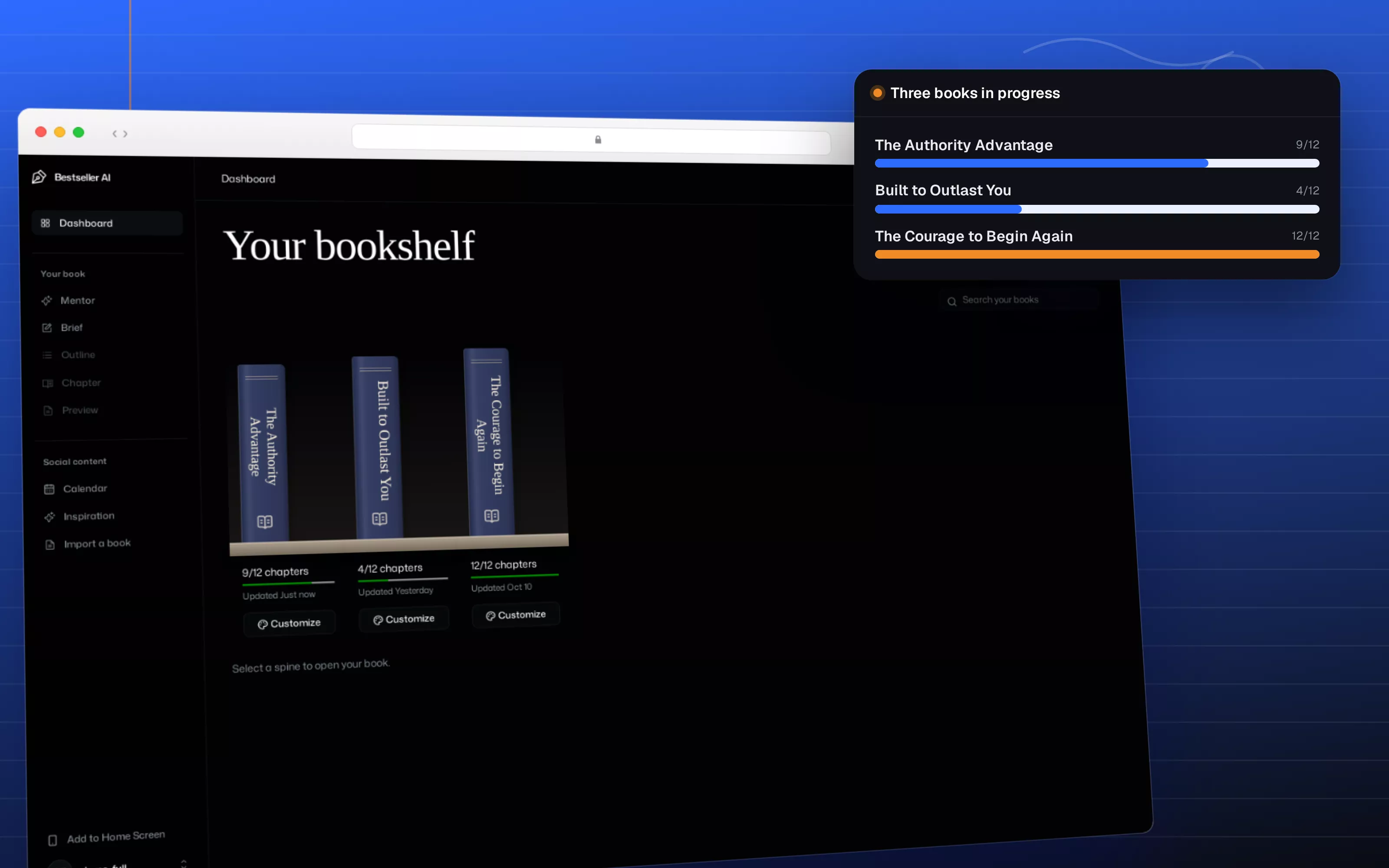This screenshot has width=1389, height=868.
Task: Go forward with the browser forward arrow
Action: coord(125,134)
